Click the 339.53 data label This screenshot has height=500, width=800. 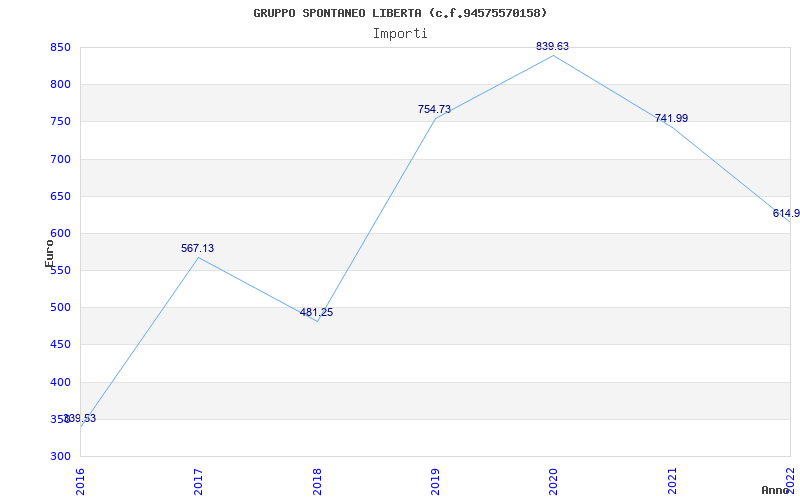tap(80, 418)
